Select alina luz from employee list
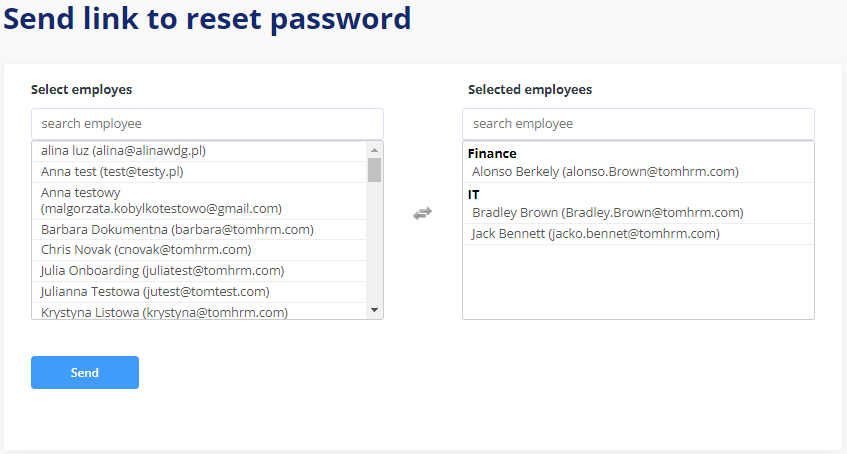The image size is (847, 454). 199,151
